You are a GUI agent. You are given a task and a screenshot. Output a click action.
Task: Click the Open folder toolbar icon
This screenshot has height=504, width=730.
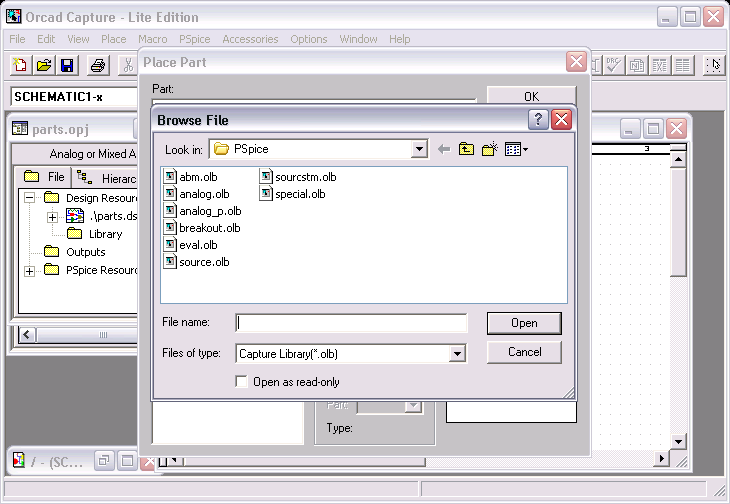(44, 65)
